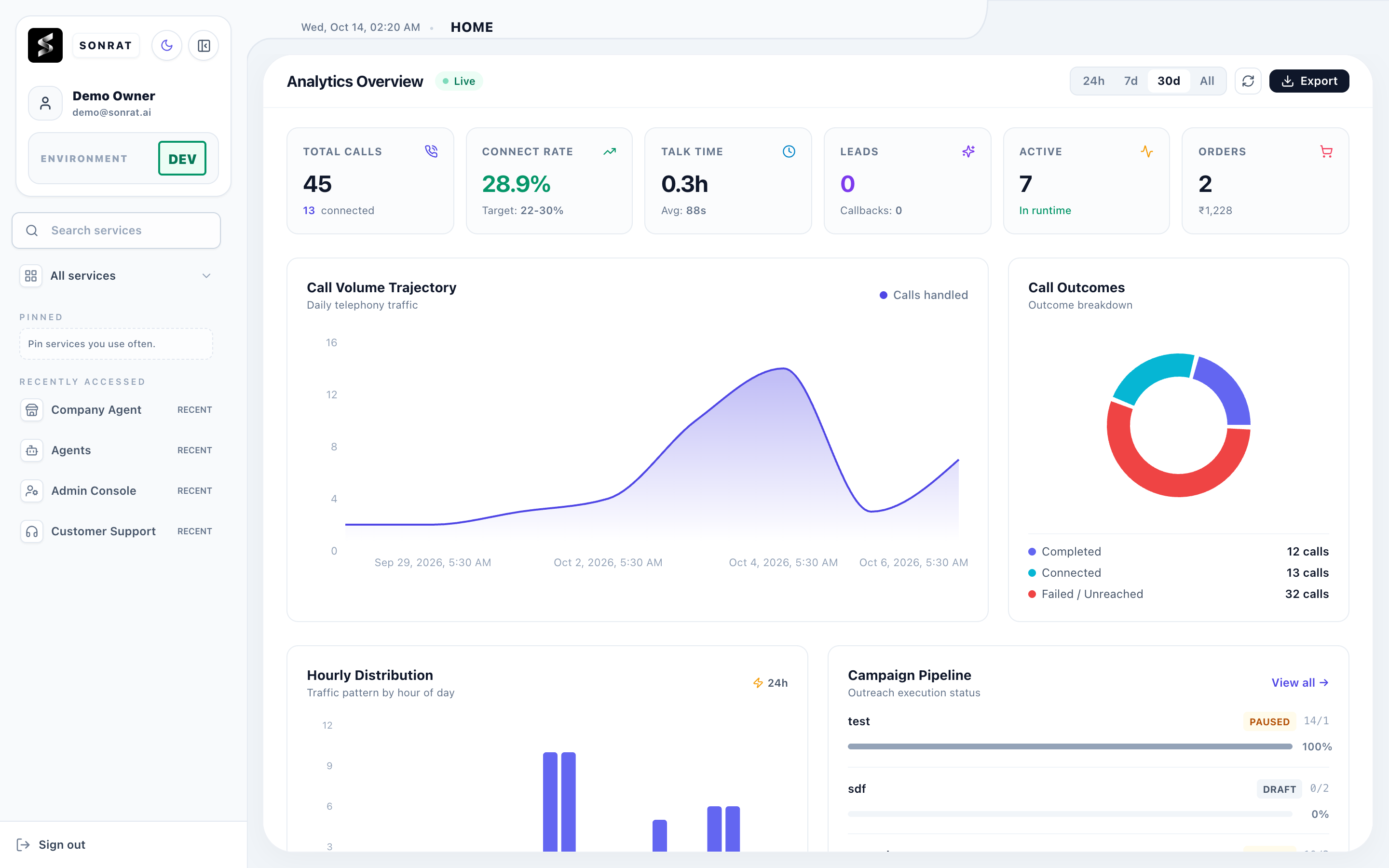The width and height of the screenshot is (1389, 868).
Task: Open Company Agent from recently accessed
Action: click(x=117, y=410)
